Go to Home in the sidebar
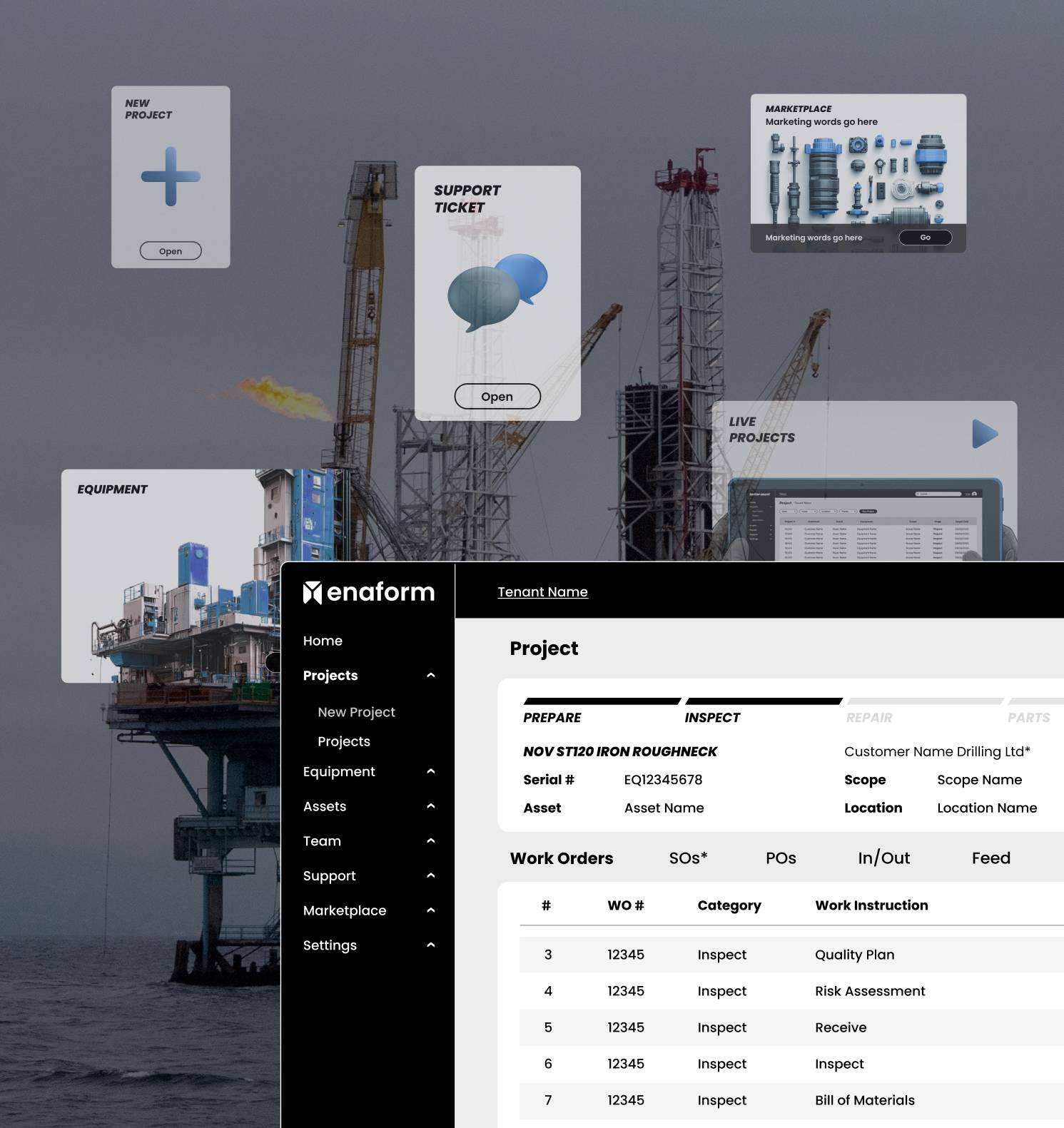The width and height of the screenshot is (1064, 1128). [323, 641]
